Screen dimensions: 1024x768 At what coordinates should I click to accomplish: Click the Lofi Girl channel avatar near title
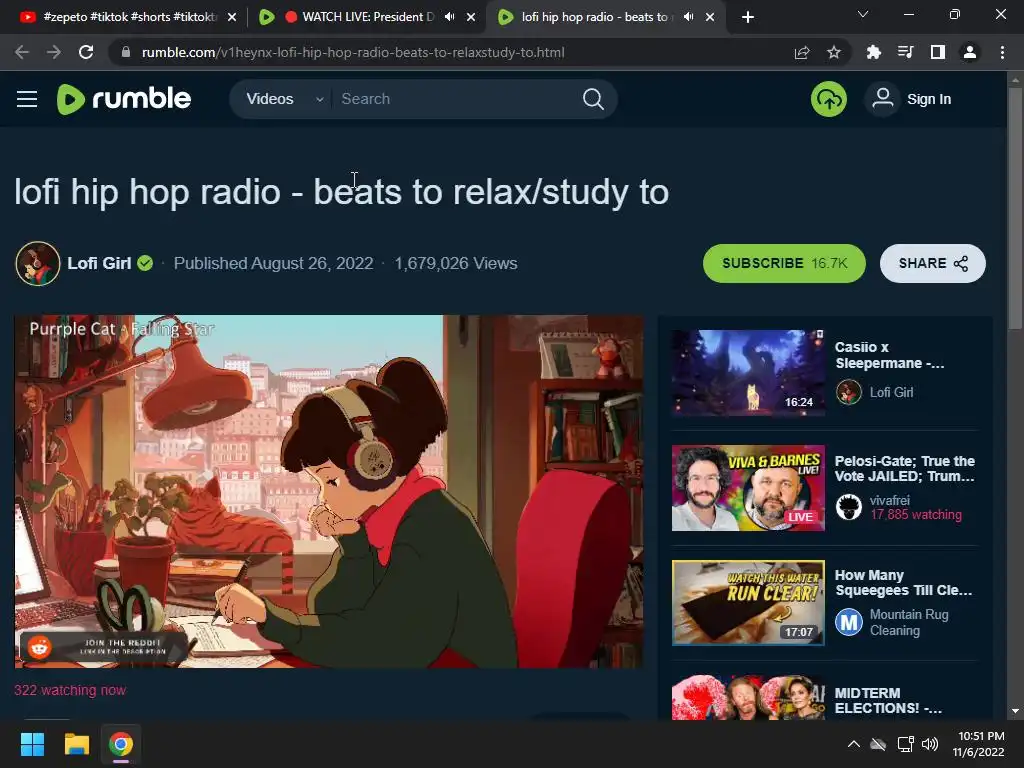[38, 263]
